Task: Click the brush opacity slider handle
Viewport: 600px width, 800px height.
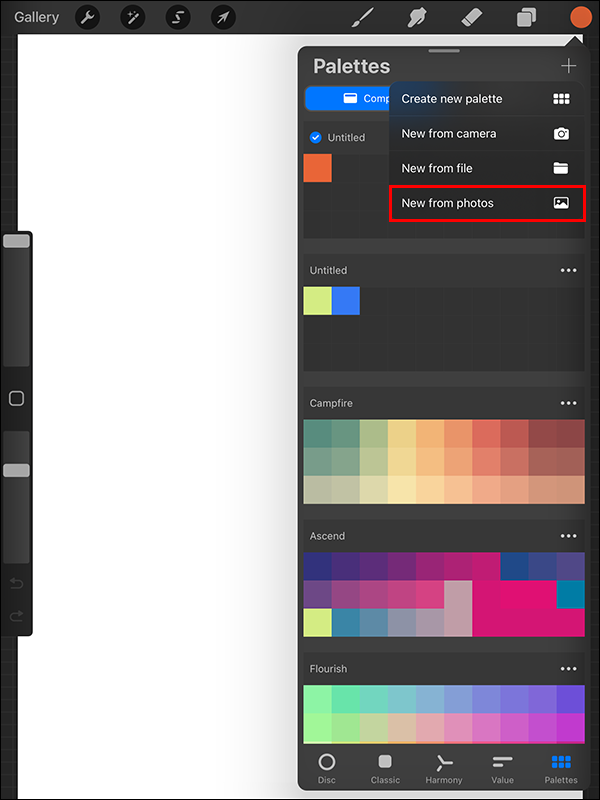Action: pos(16,470)
